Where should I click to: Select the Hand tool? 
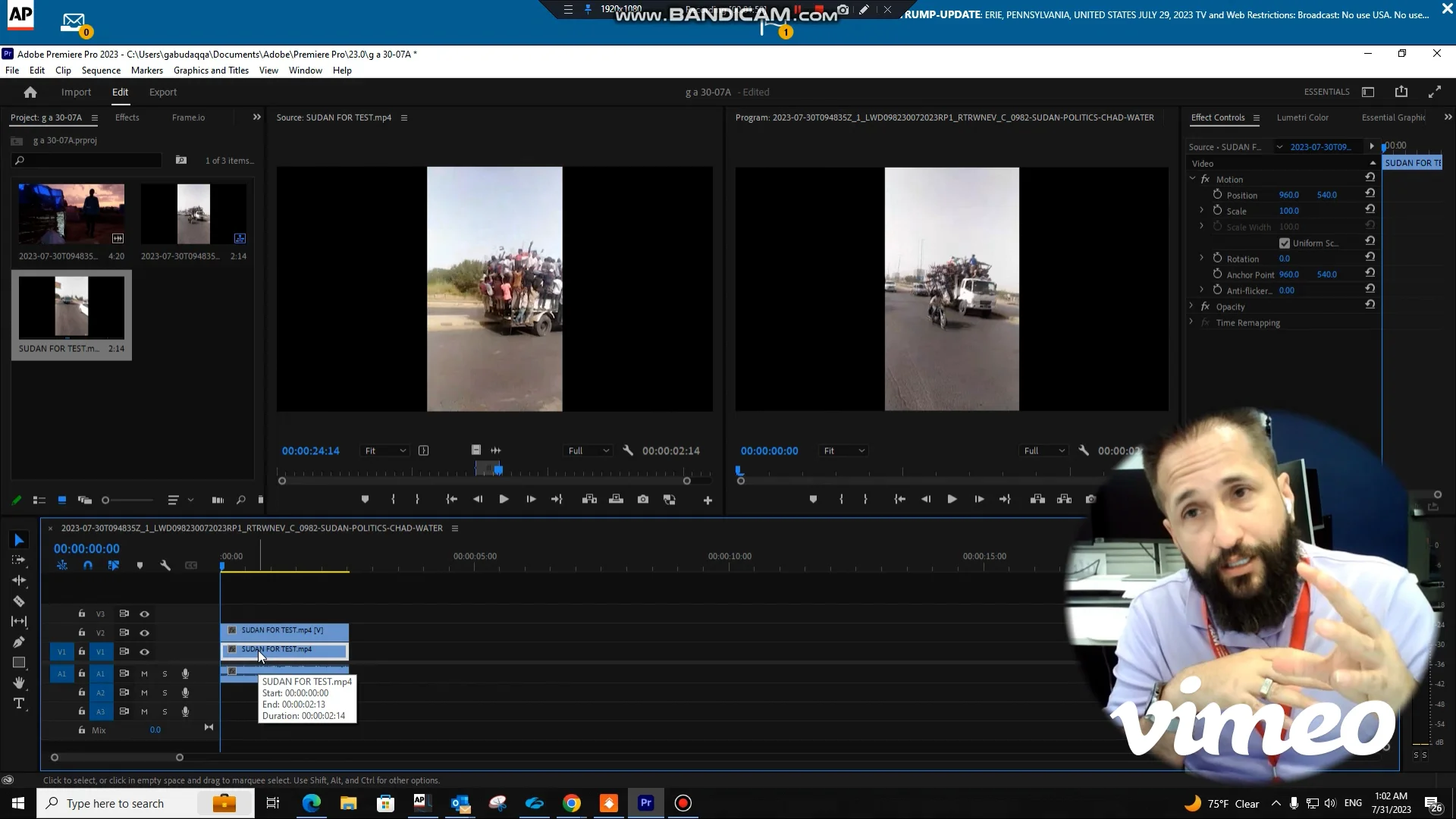click(x=19, y=683)
